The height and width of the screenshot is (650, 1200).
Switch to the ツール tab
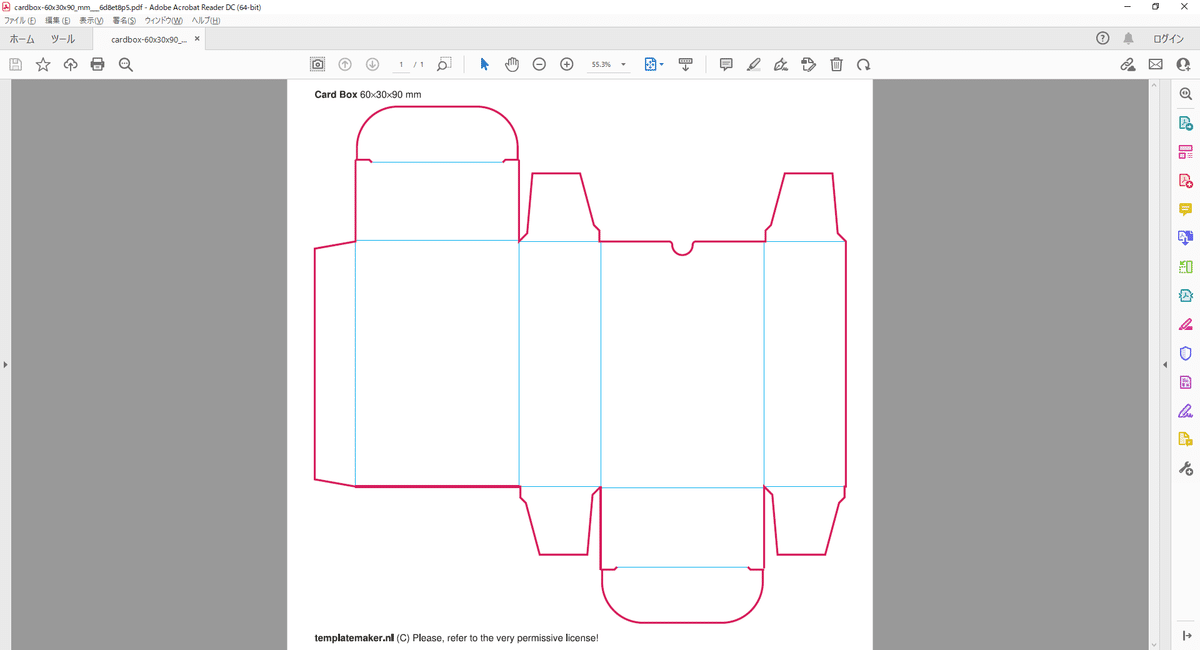point(63,39)
